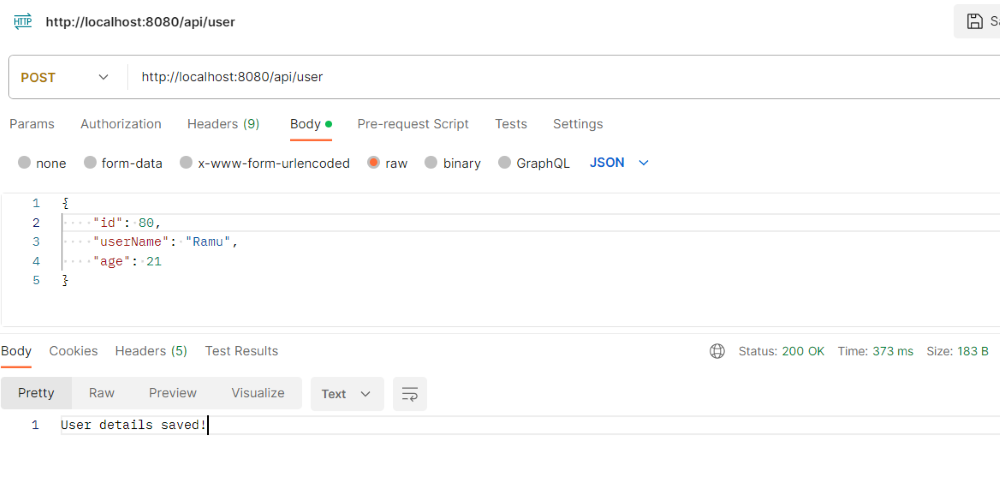Select the binary body option

432,163
